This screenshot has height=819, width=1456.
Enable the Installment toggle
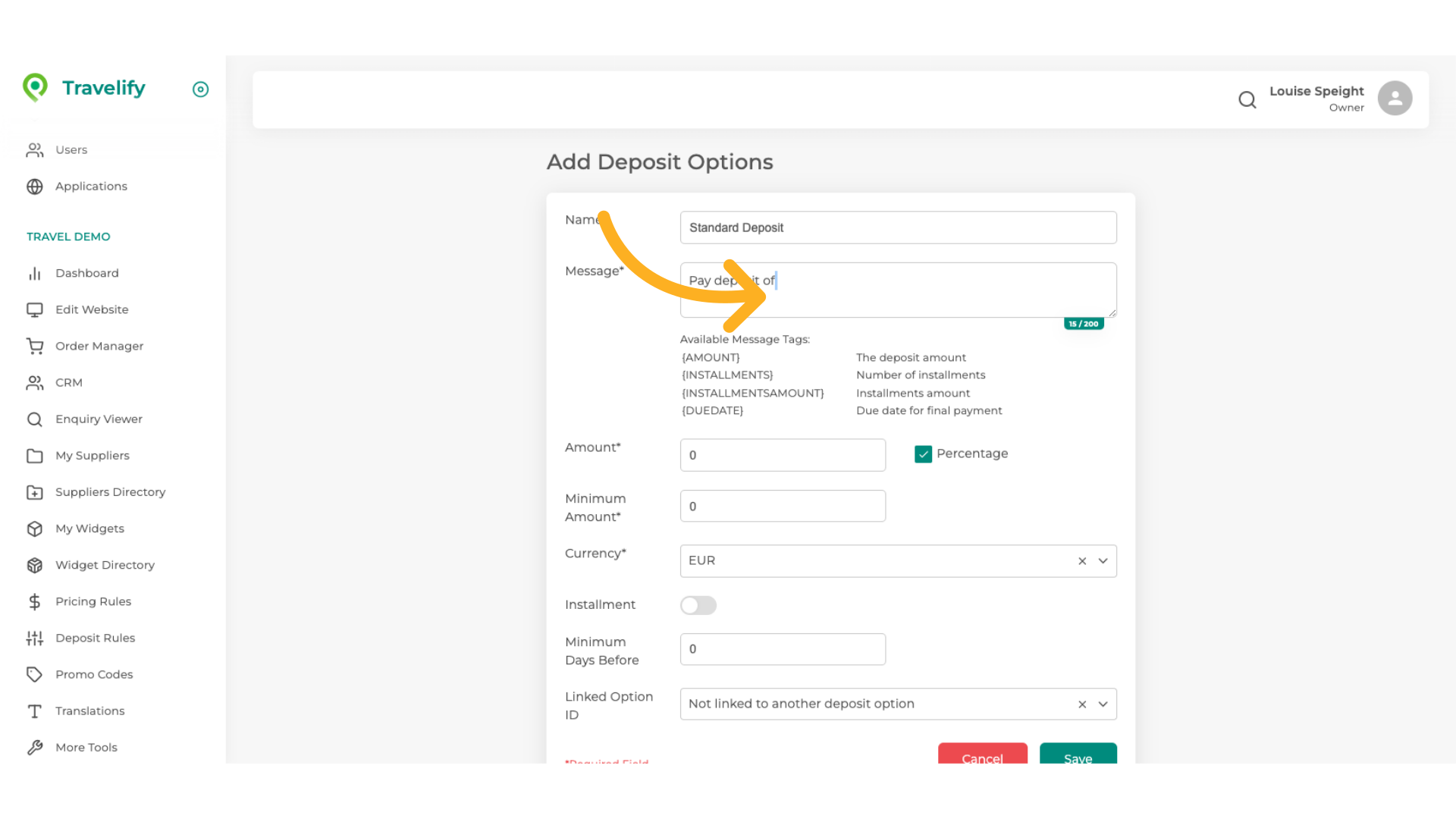(x=698, y=605)
